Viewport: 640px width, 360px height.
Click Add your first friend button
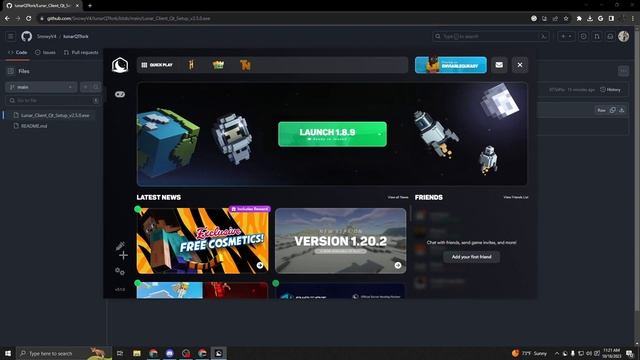pyautogui.click(x=471, y=257)
